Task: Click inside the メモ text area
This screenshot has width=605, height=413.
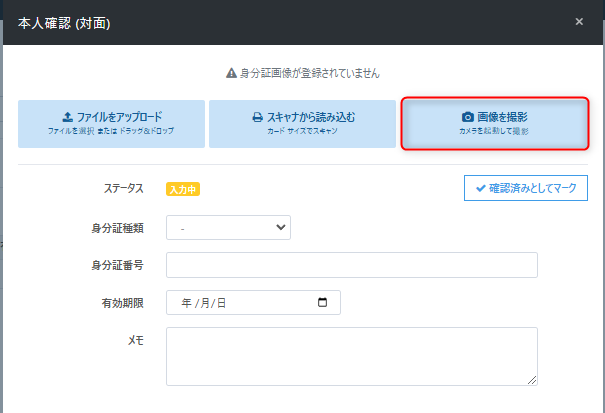Action: coord(351,355)
